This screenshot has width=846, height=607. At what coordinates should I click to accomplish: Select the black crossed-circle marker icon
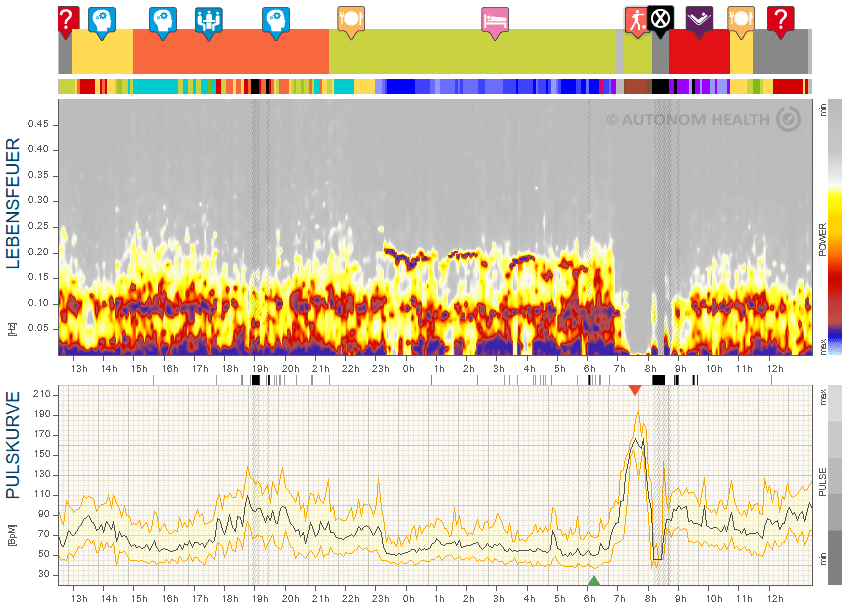point(660,21)
